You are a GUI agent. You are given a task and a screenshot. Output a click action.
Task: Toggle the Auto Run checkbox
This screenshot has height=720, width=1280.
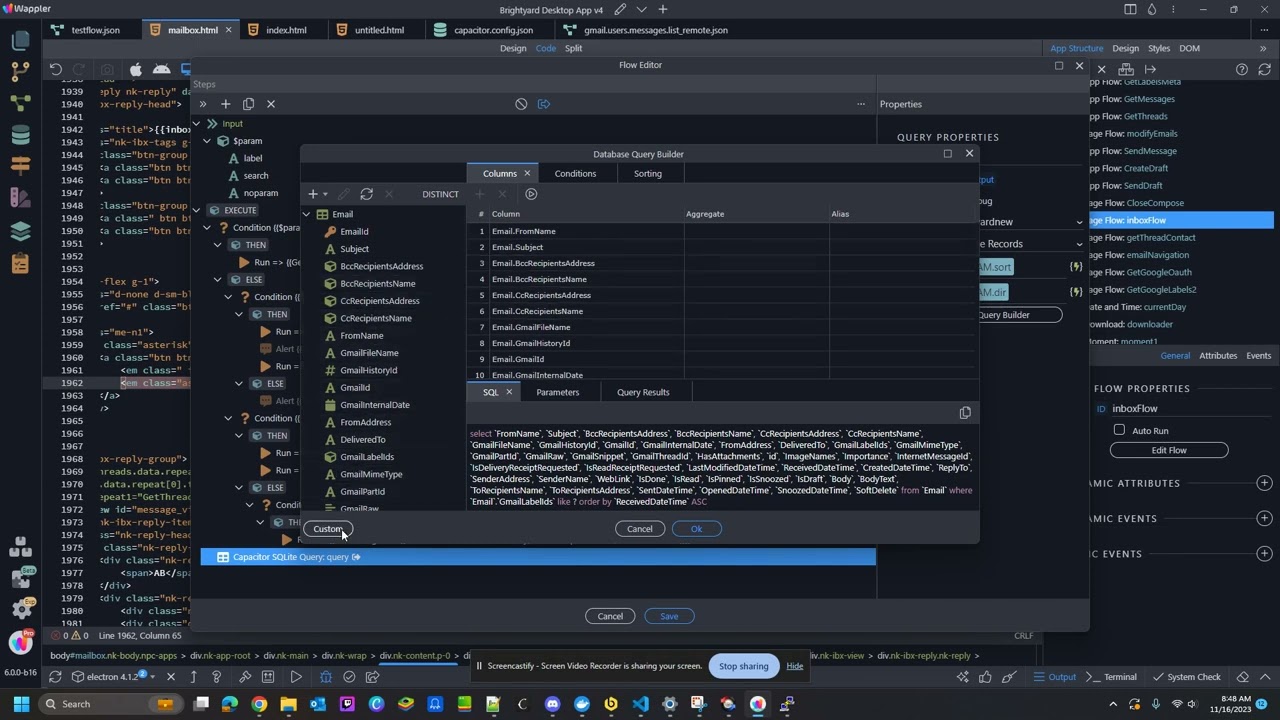(x=1119, y=431)
